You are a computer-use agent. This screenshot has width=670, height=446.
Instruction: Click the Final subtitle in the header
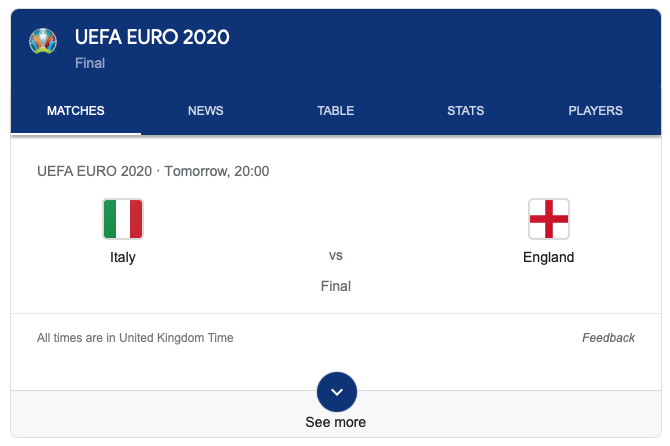tap(90, 63)
